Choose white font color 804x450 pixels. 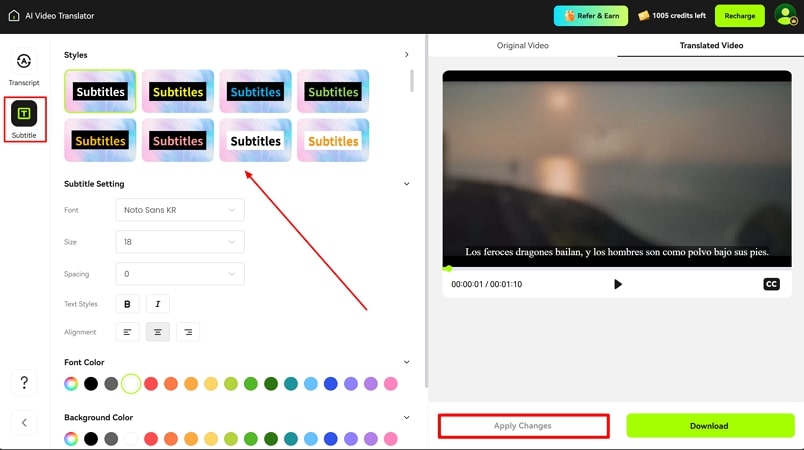click(x=131, y=383)
